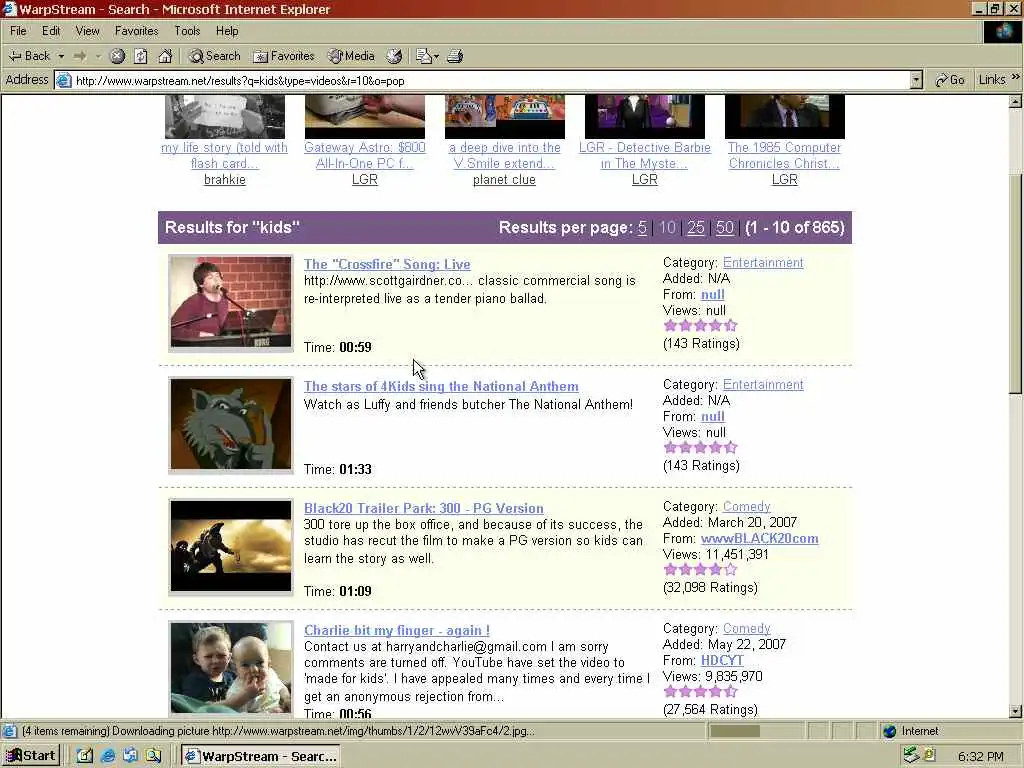The width and height of the screenshot is (1024, 768).
Task: Click the Mail toolbar icon
Action: pos(427,56)
